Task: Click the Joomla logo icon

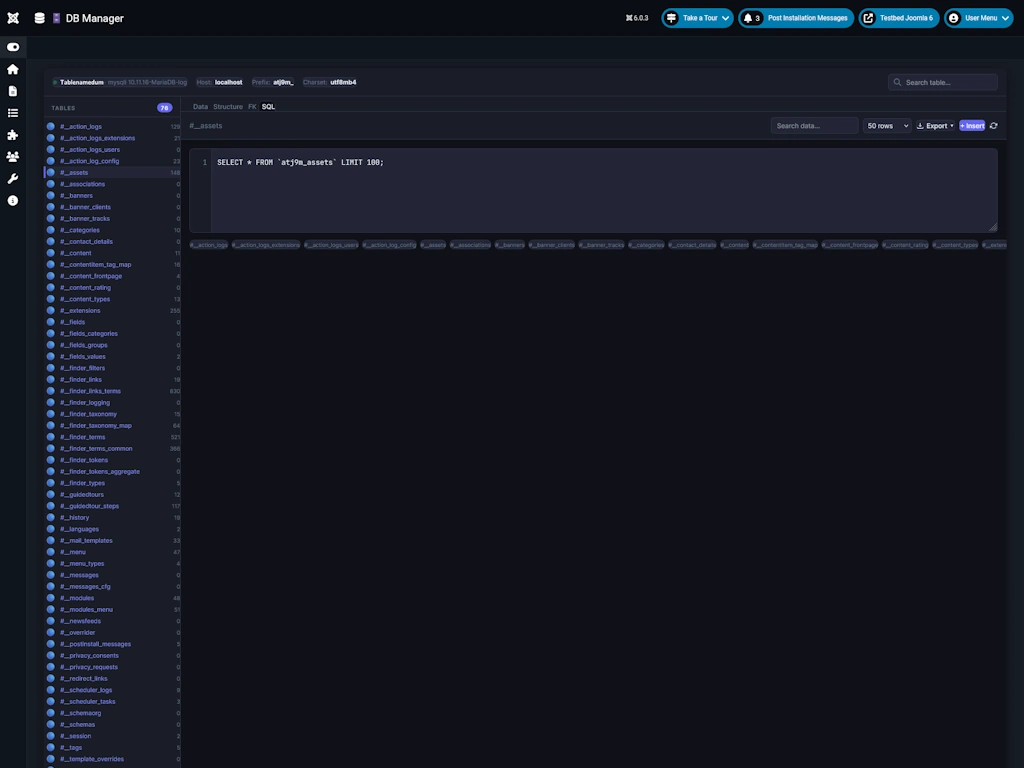Action: tap(13, 18)
